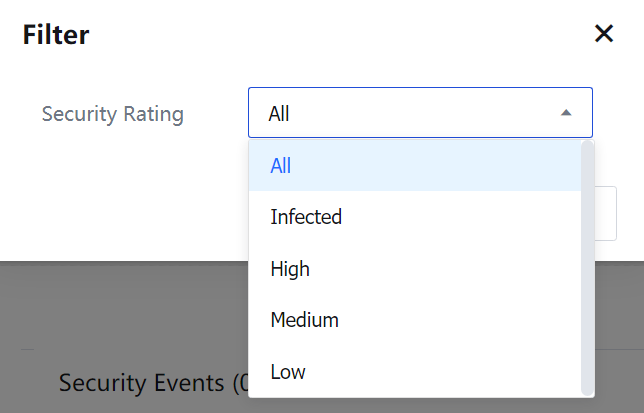This screenshot has width=644, height=413.
Task: Toggle the caret icon in Security Rating field
Action: coord(566,113)
